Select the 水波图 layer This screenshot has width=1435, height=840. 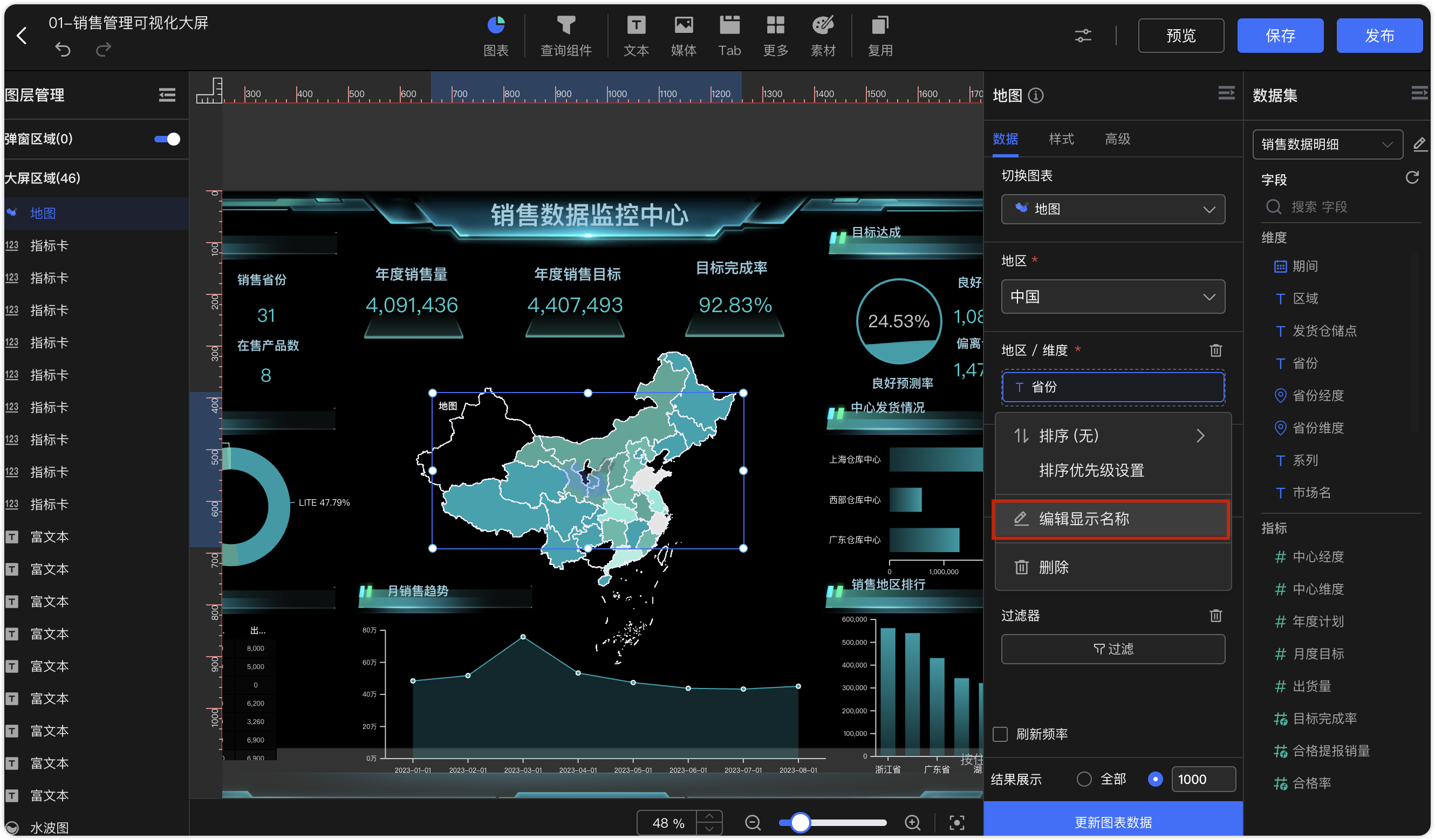[x=96, y=828]
